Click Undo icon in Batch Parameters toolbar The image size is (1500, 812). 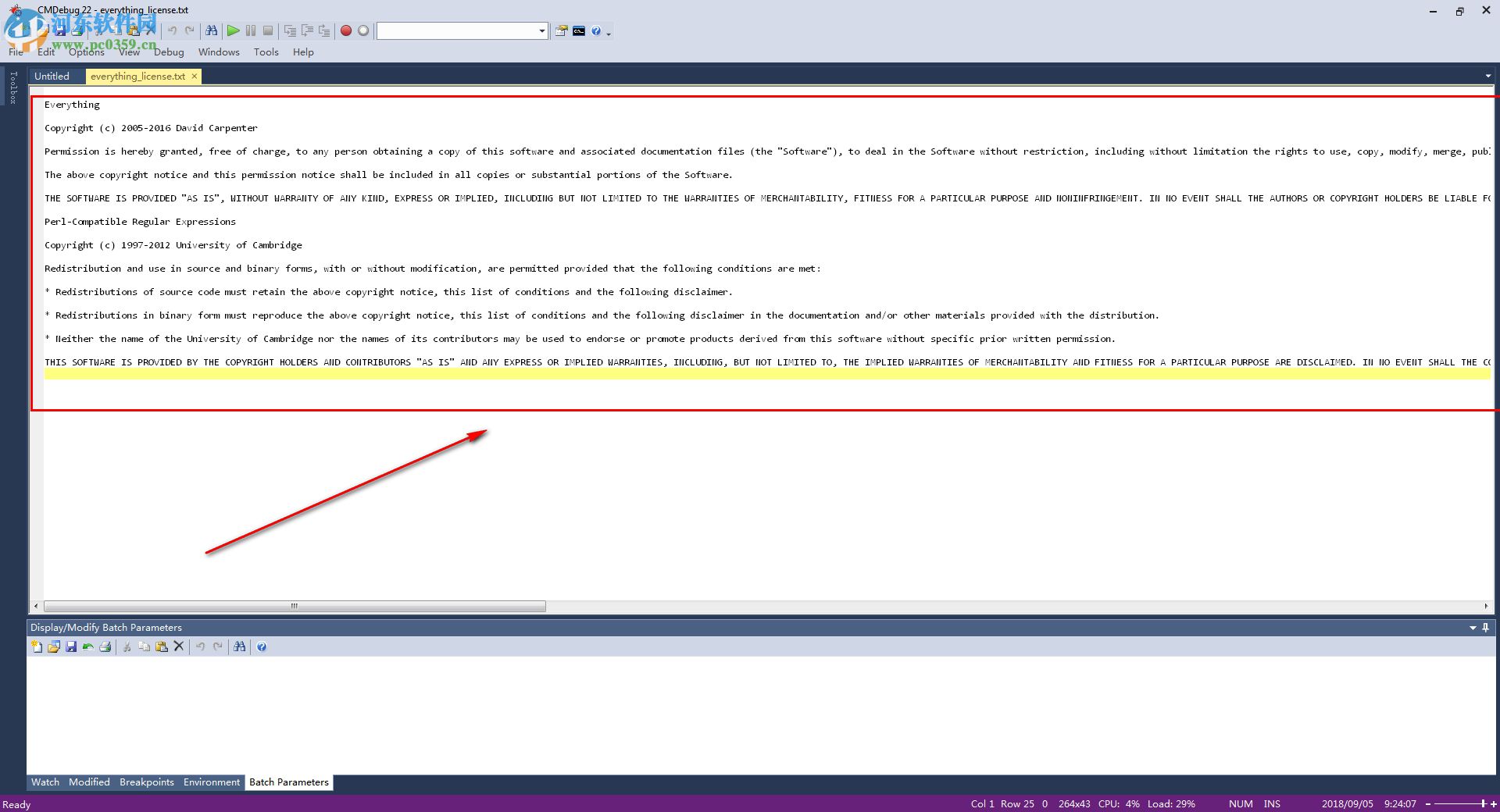pos(200,646)
